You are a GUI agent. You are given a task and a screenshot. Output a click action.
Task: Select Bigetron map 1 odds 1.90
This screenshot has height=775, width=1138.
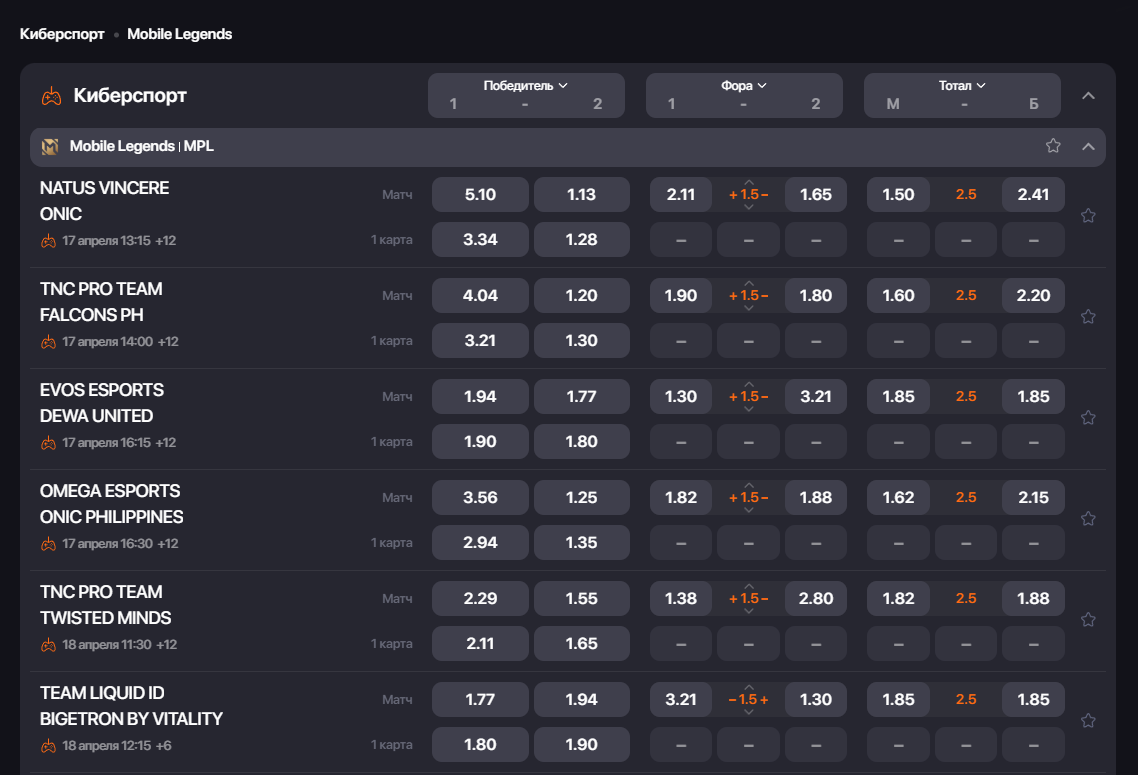coord(581,744)
